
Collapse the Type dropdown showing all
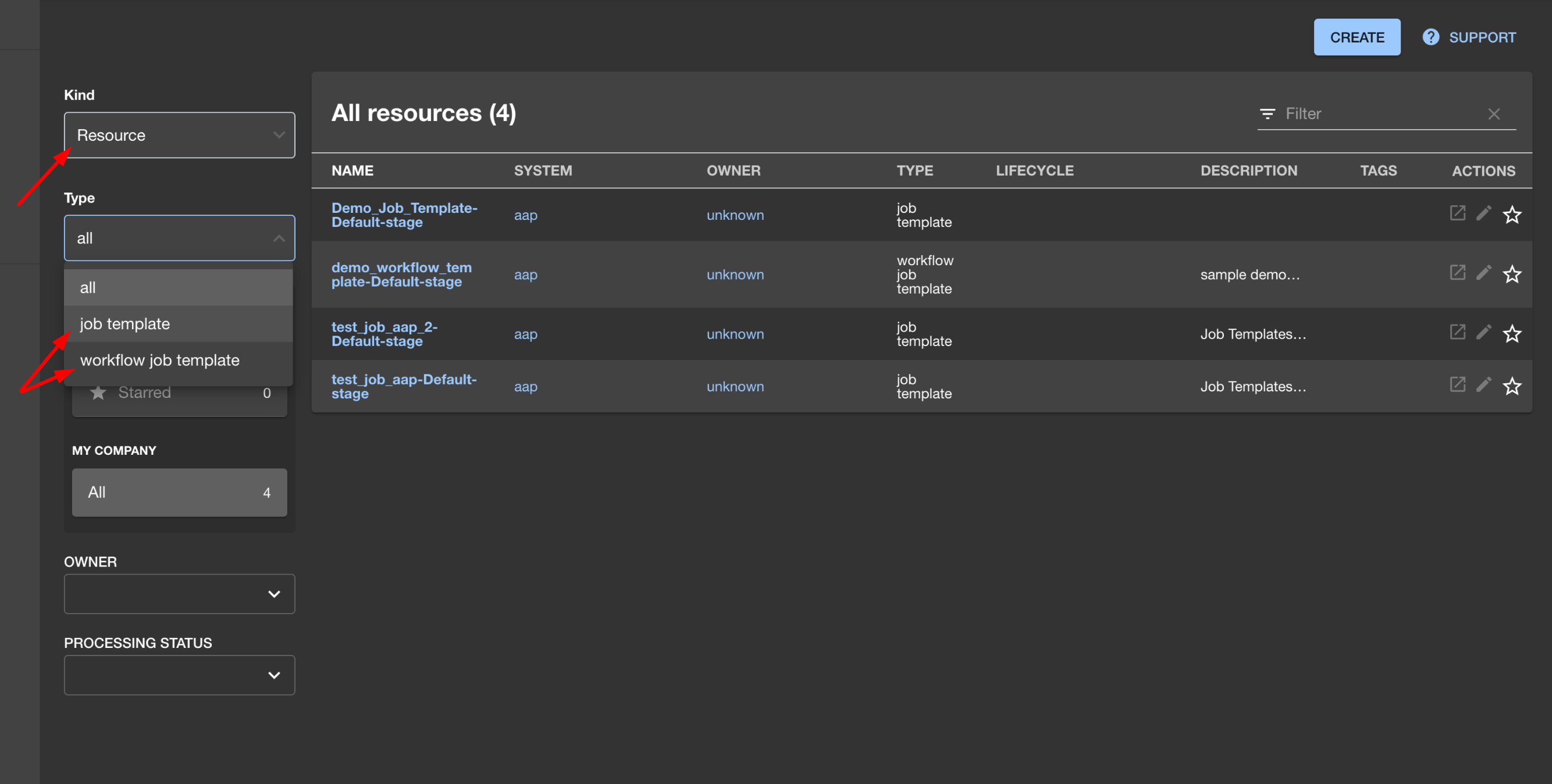[x=180, y=238]
